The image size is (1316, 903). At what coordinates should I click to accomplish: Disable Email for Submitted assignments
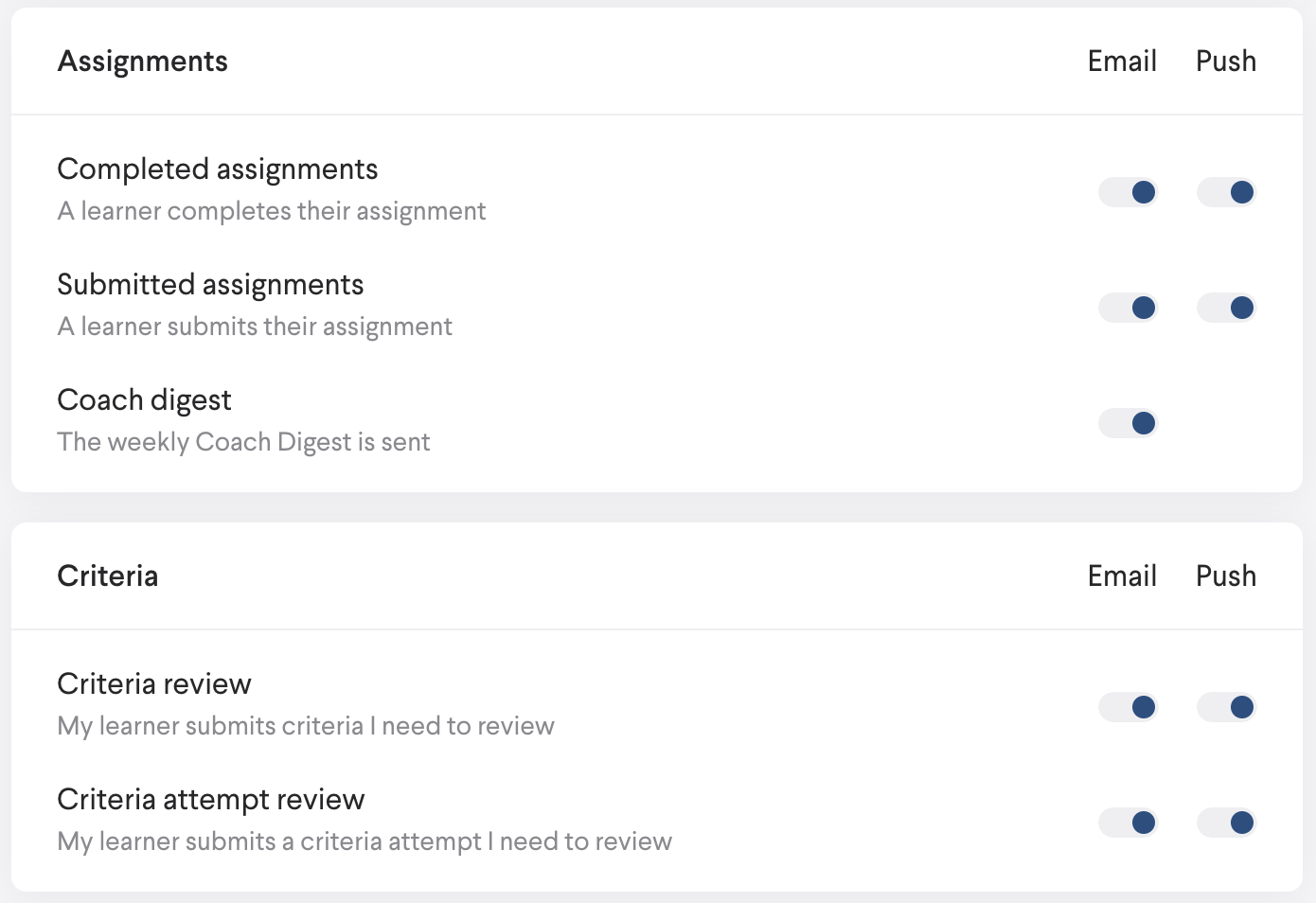coord(1128,308)
